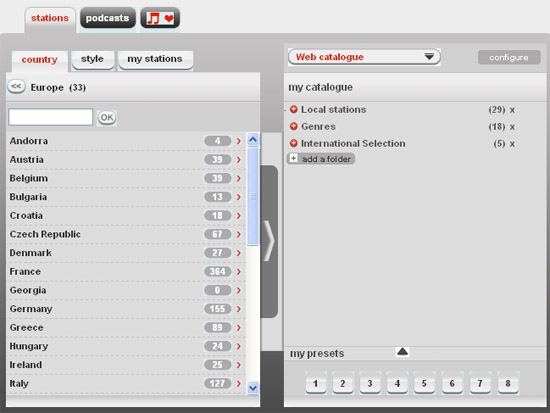This screenshot has width=550, height=413.
Task: Switch to the stations tab
Action: click(x=50, y=18)
